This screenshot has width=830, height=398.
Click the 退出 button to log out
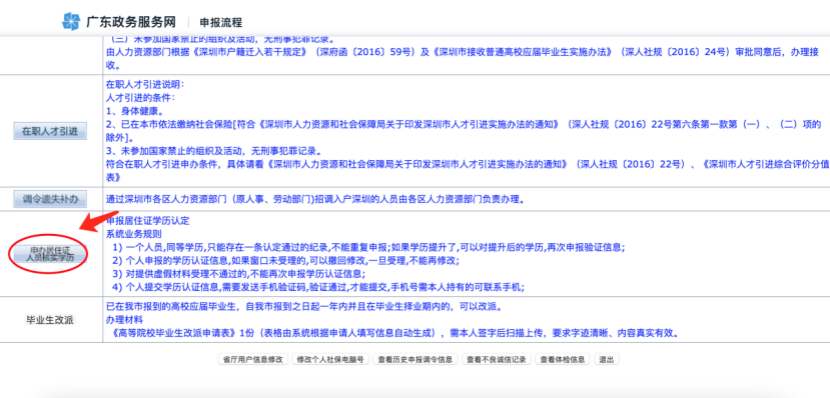(606, 359)
